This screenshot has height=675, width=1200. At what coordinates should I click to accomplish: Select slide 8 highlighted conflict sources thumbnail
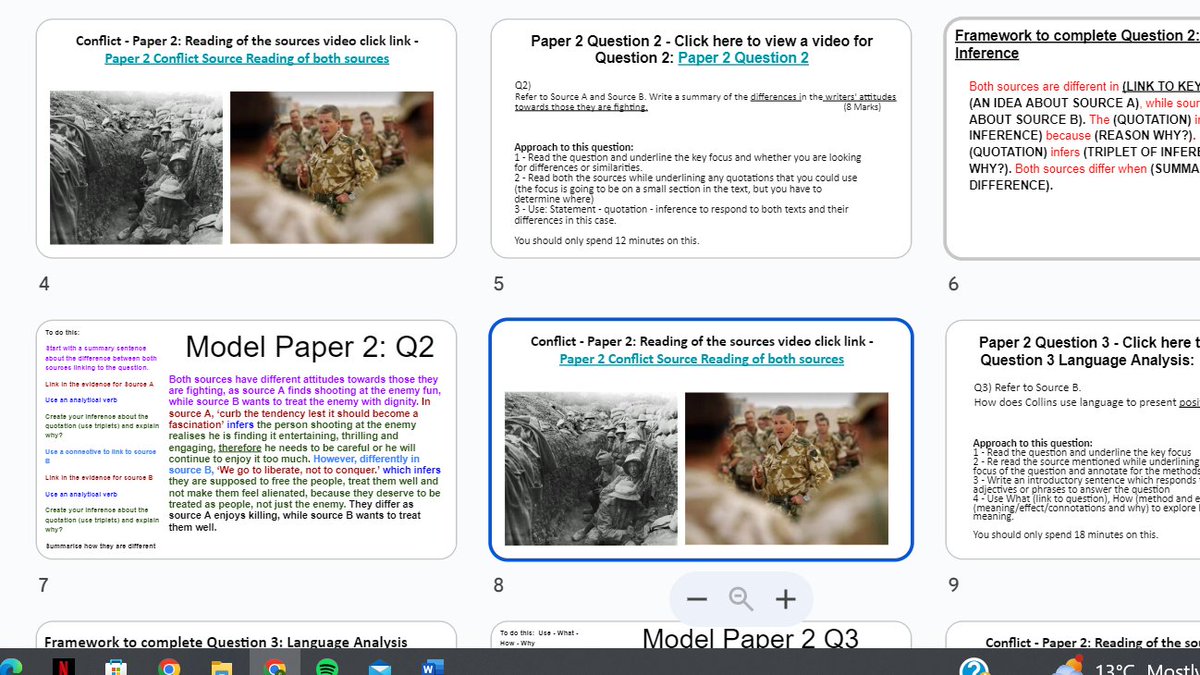(701, 439)
